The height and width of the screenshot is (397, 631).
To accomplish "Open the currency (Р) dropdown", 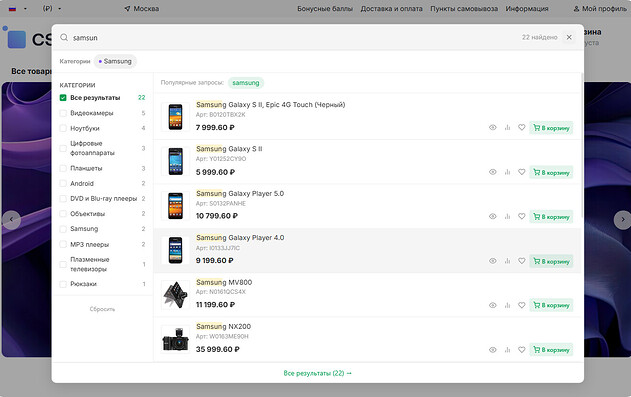I will (x=52, y=8).
